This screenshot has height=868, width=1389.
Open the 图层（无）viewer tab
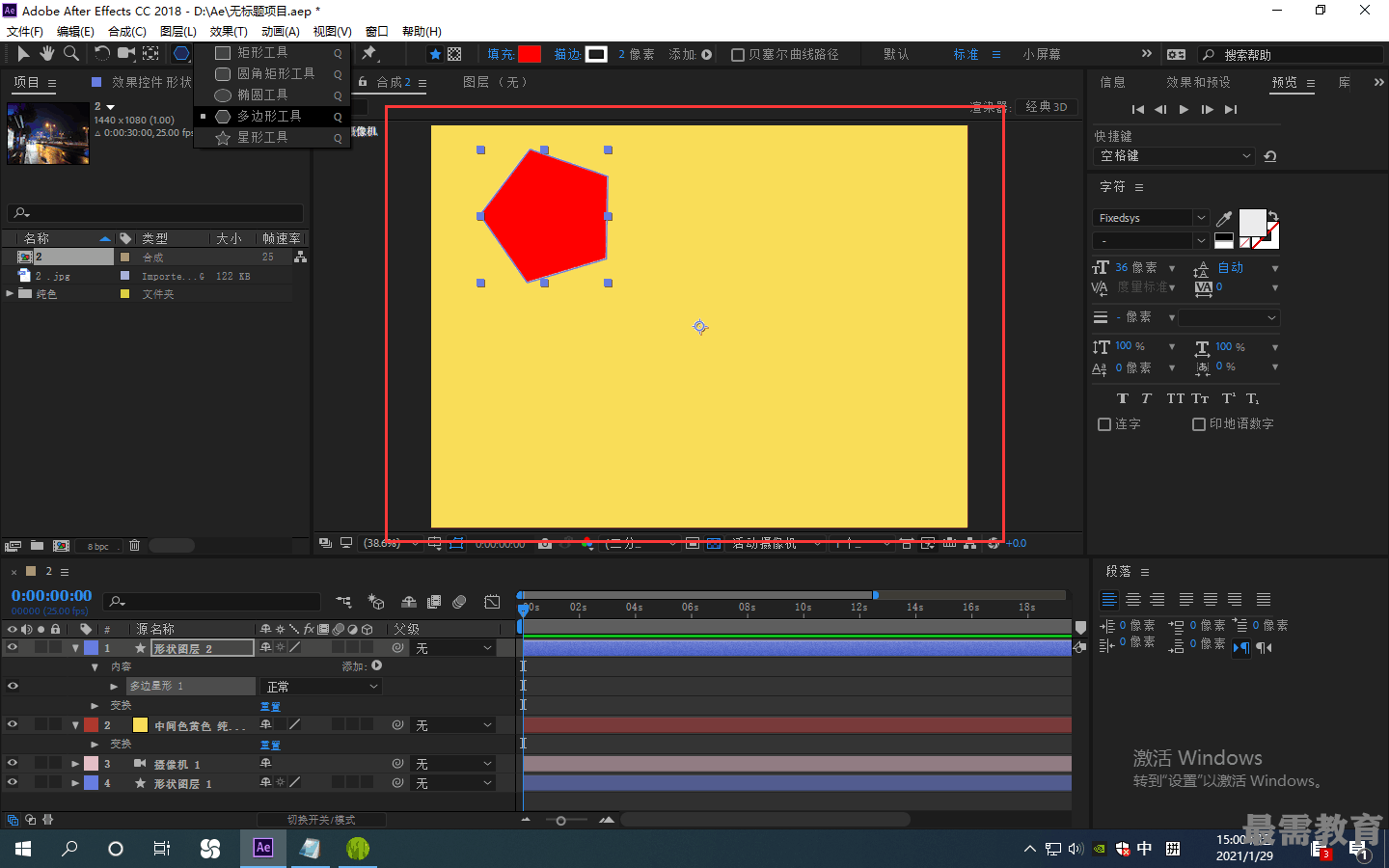[496, 83]
